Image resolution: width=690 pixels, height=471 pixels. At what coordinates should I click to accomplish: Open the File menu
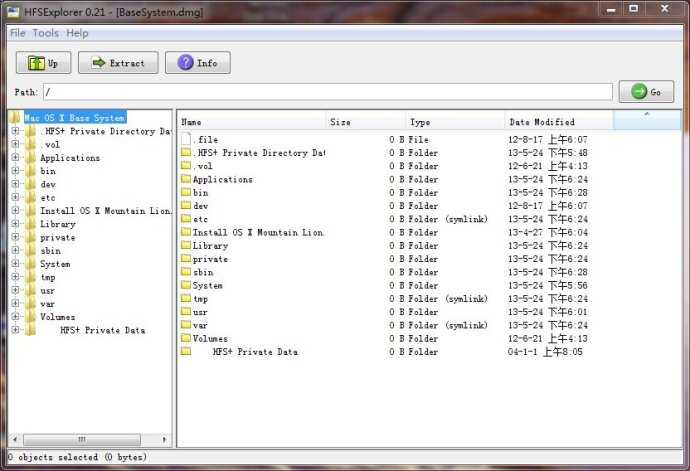(18, 33)
